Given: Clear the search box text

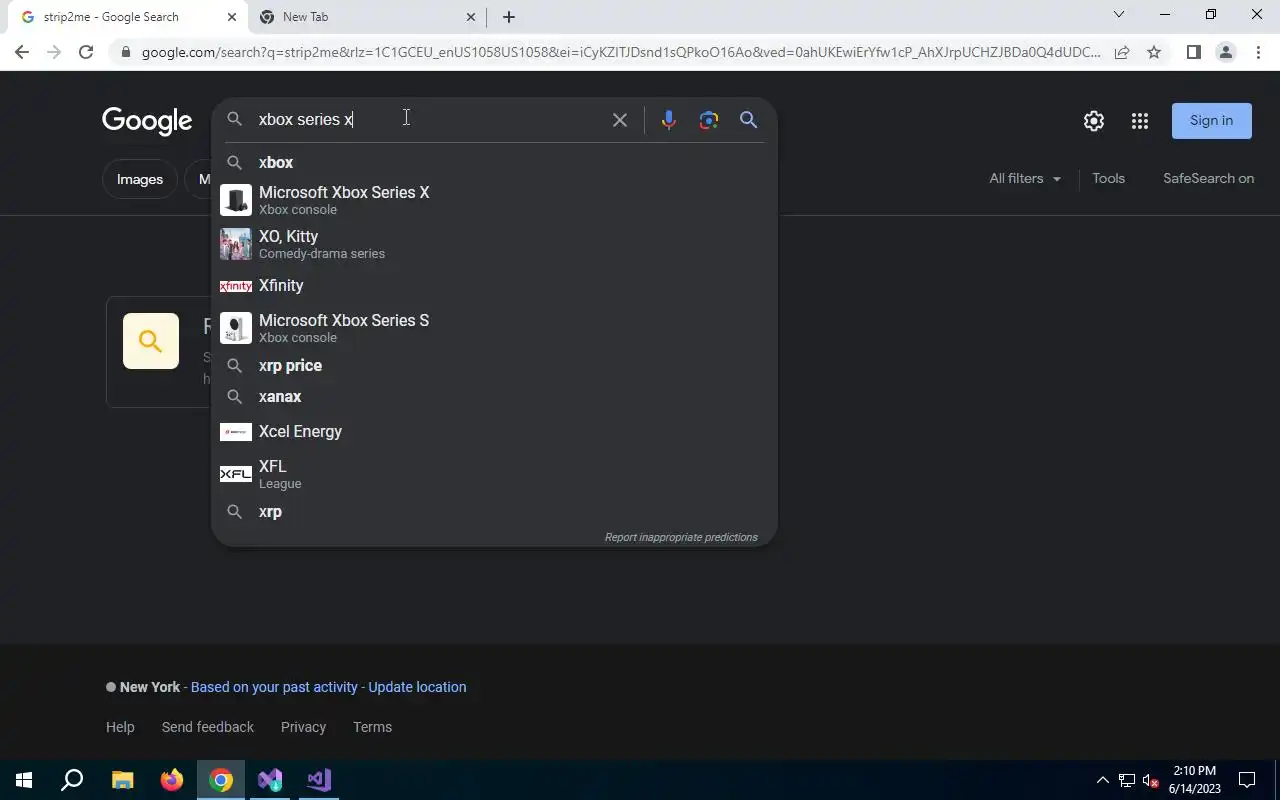Looking at the screenshot, I should click(620, 120).
